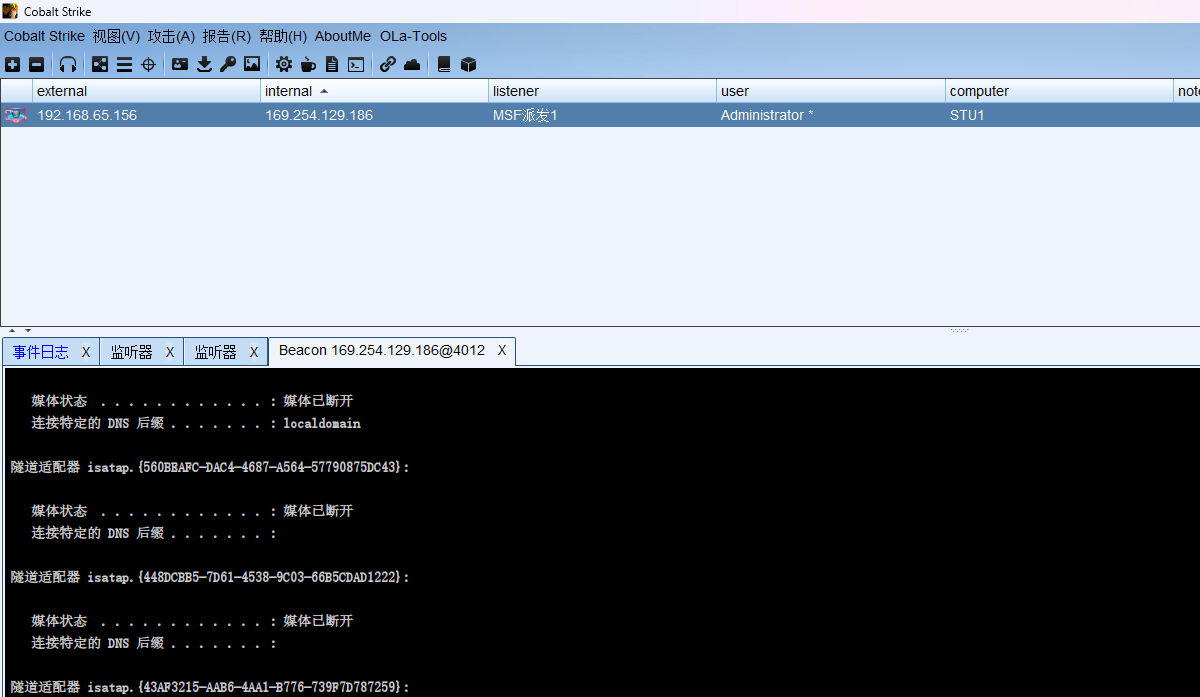The image size is (1200, 697).
Task: Switch to the 事件日志 tab
Action: coord(41,352)
